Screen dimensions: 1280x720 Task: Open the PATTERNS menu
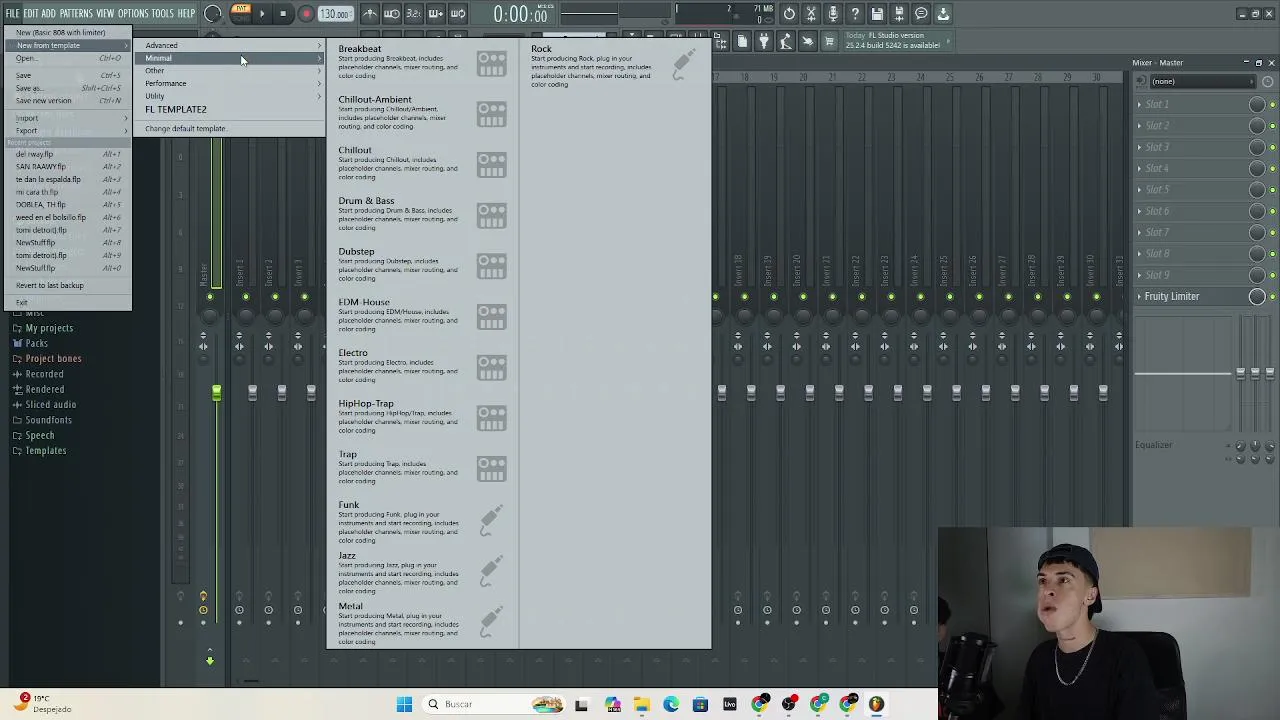pos(76,13)
